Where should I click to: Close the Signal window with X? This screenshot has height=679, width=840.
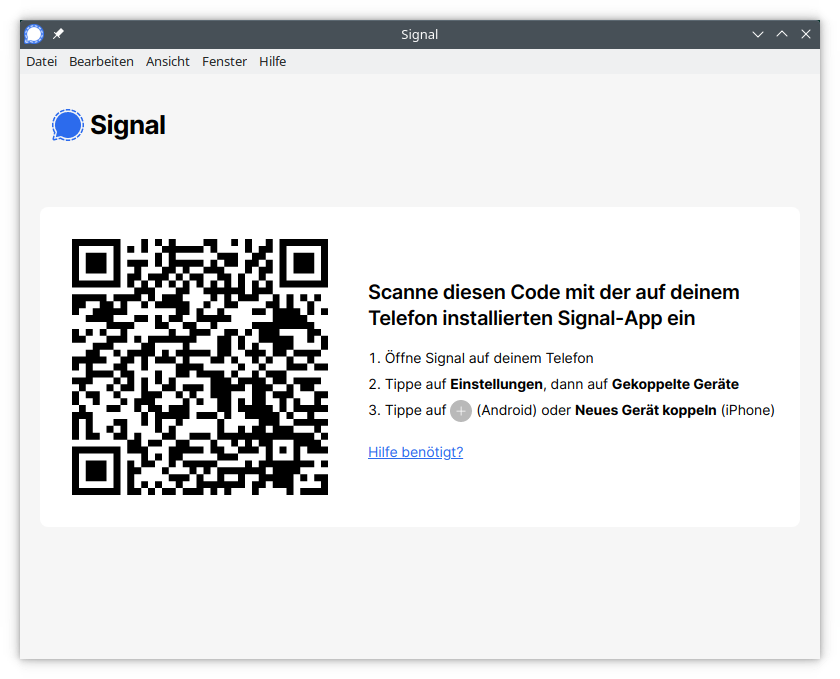(806, 34)
